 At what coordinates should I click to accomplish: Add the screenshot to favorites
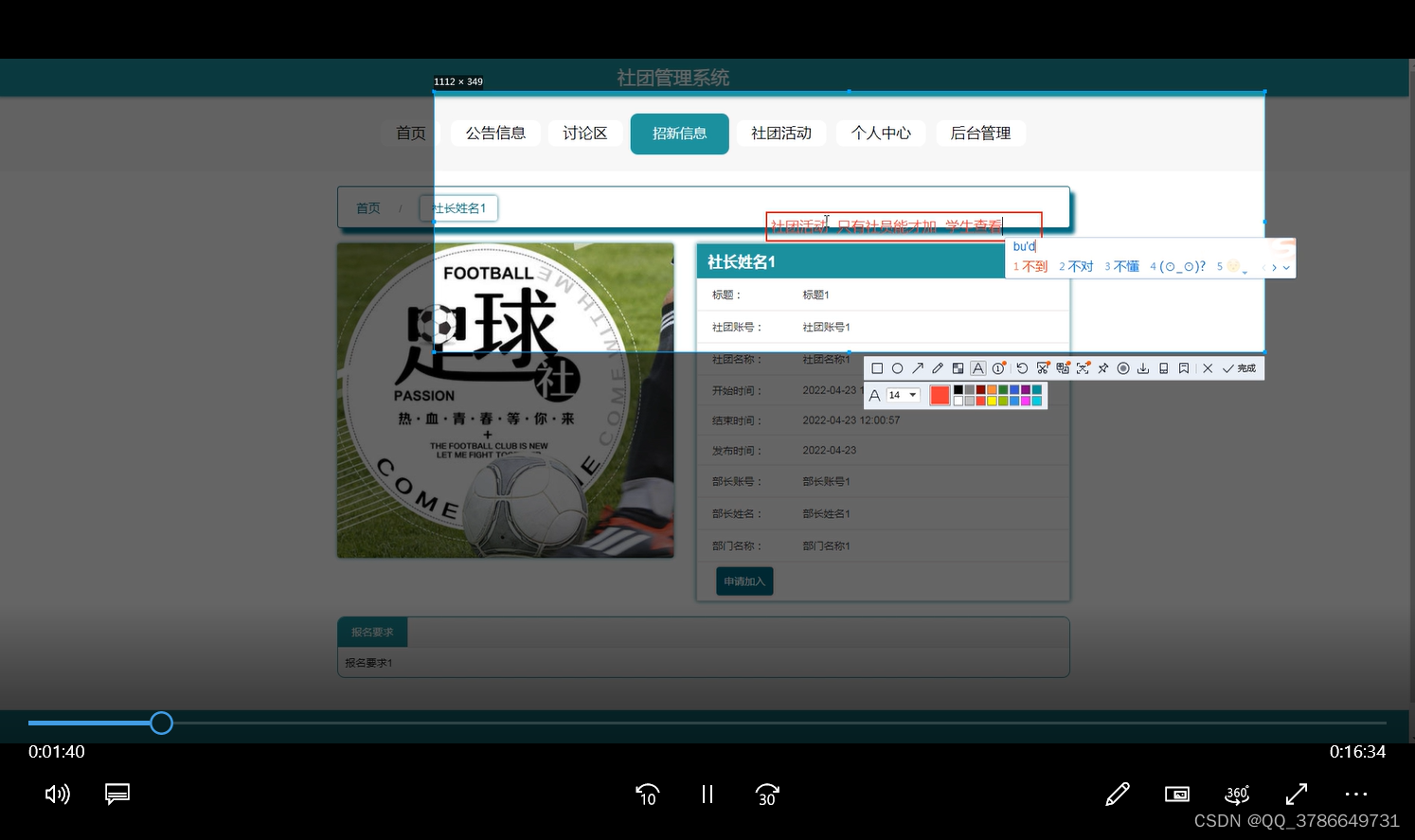point(1184,368)
